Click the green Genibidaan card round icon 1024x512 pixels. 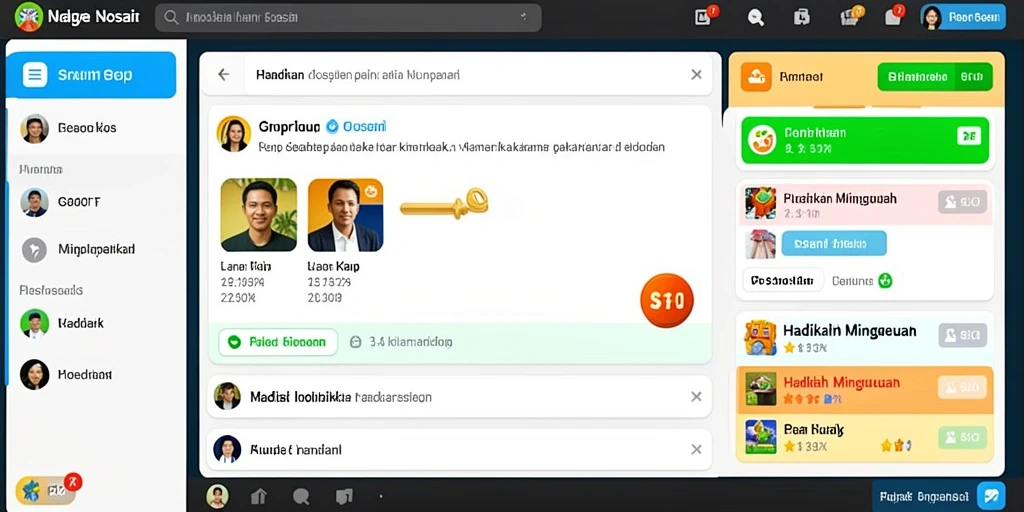pyautogui.click(x=762, y=140)
